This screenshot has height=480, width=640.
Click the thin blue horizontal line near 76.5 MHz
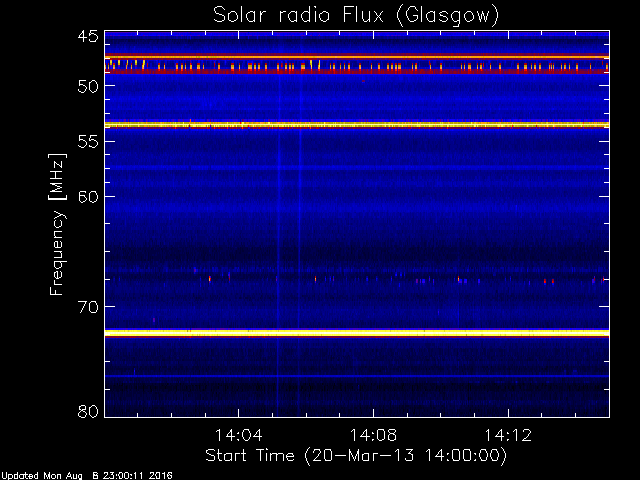pyautogui.click(x=357, y=376)
